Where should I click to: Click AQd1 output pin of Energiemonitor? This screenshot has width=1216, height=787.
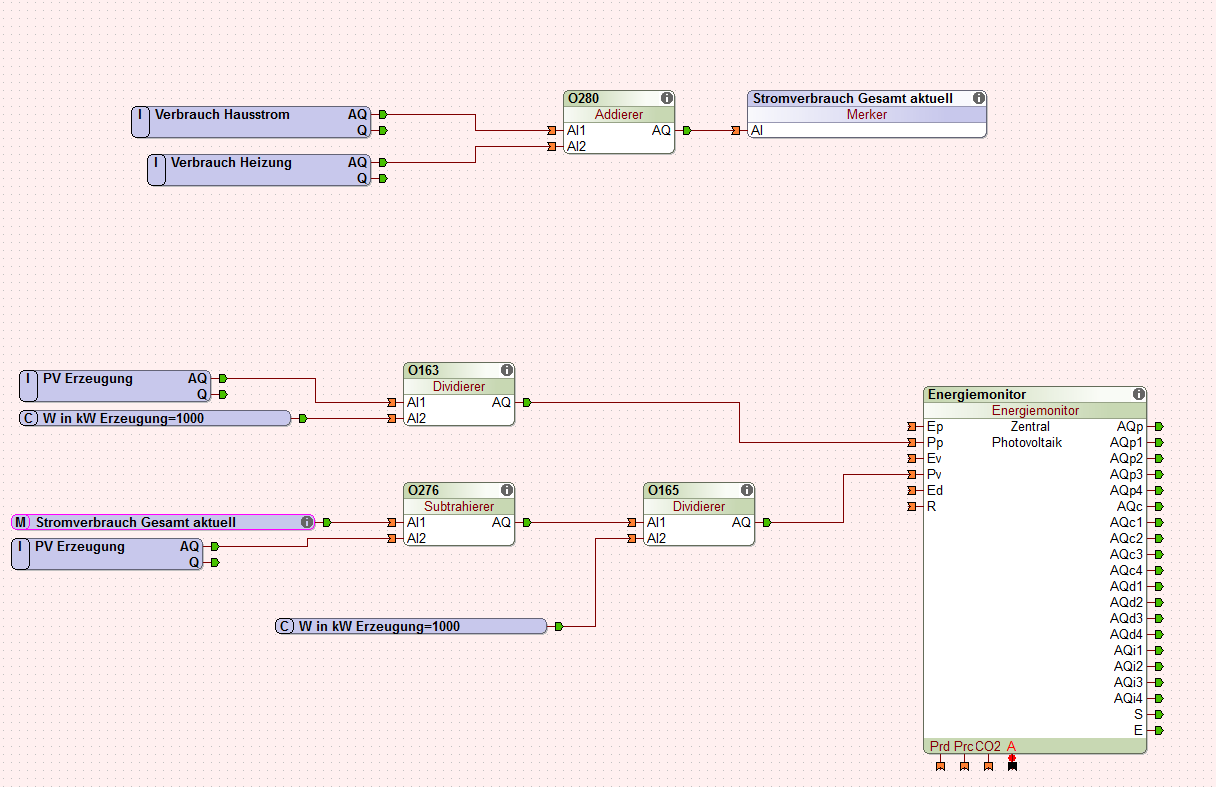[1157, 586]
